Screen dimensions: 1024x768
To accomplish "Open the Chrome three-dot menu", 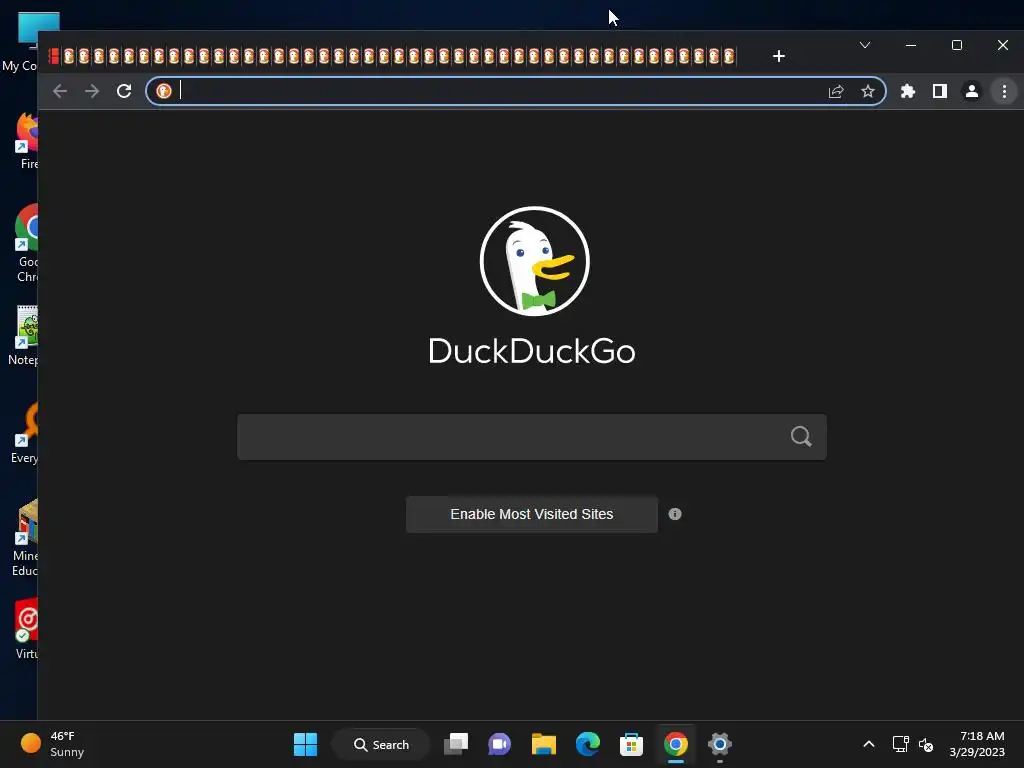I will click(1004, 91).
